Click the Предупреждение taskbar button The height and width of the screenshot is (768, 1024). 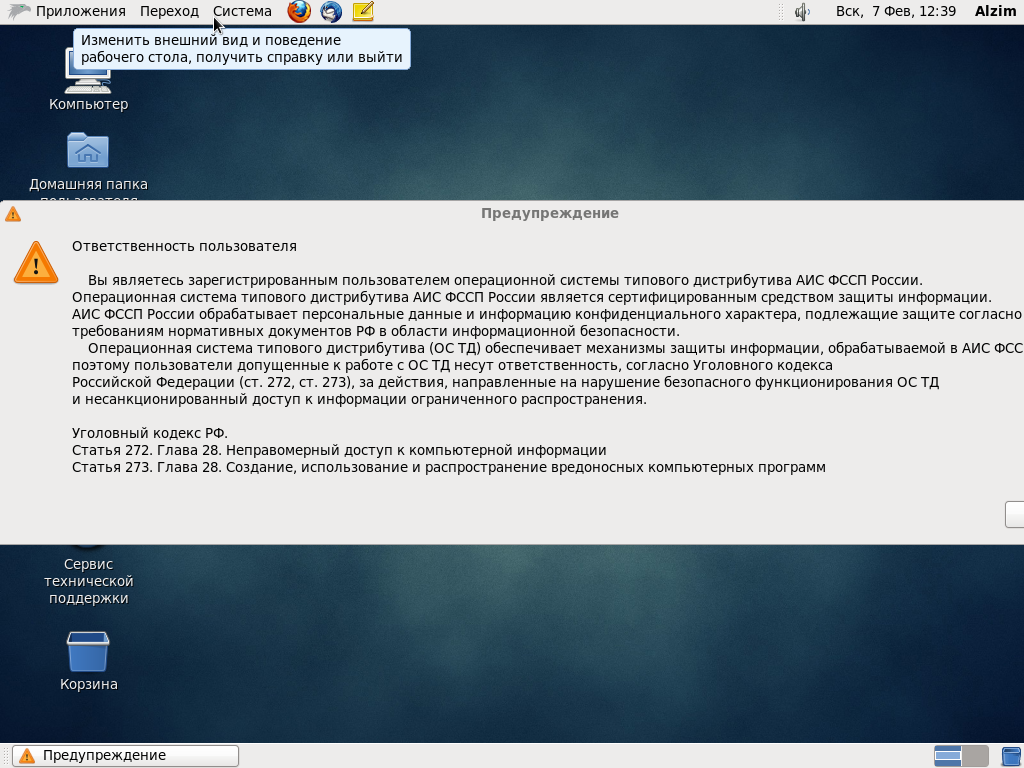click(125, 756)
